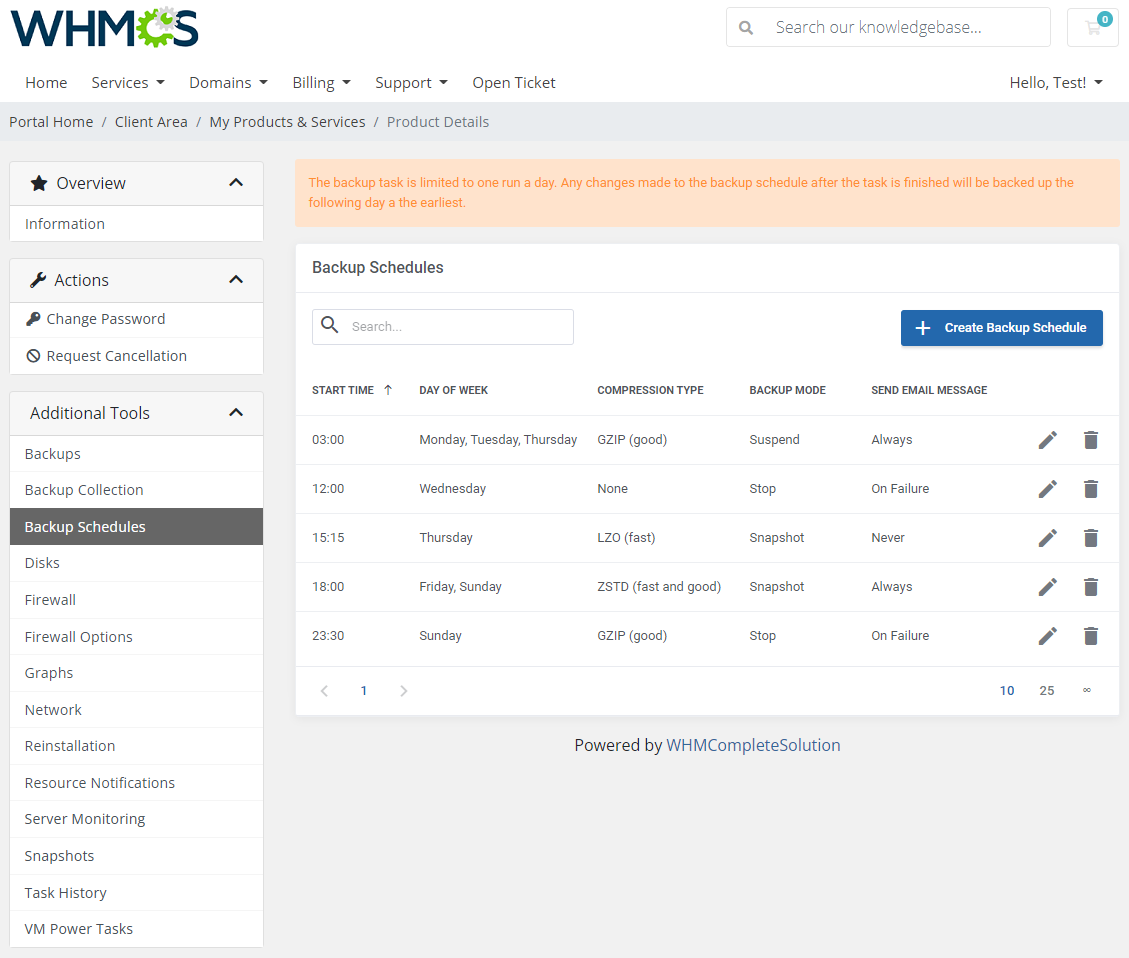Collapse the Actions panel
Screen dimensions: 1129x958
click(x=235, y=280)
